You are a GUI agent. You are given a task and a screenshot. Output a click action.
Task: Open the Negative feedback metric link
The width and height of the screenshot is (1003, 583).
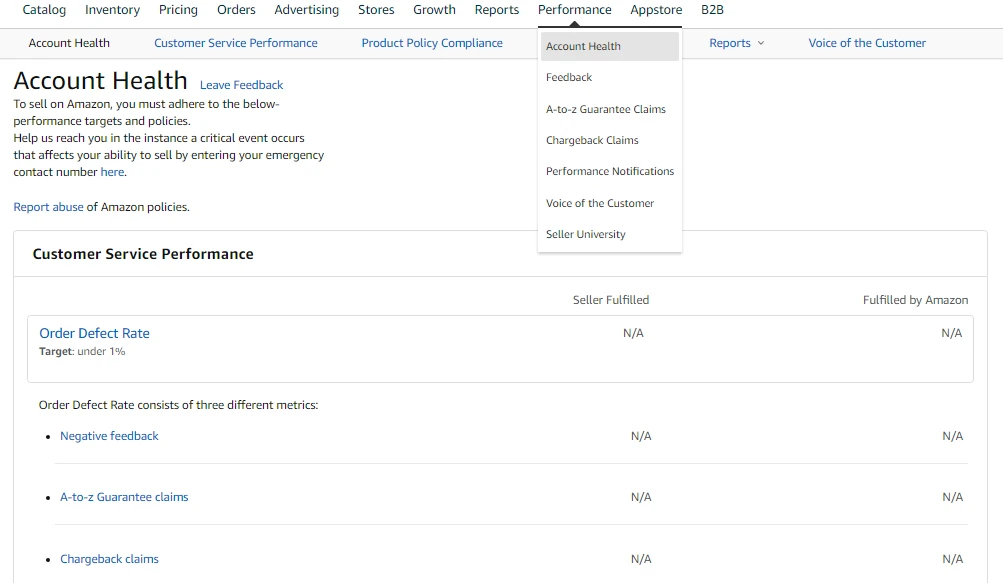pos(109,436)
